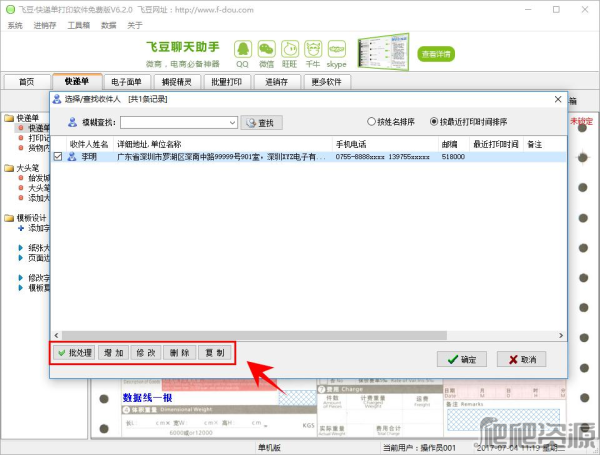Sort by 最近打印时间 column header
The width and height of the screenshot is (600, 455).
pos(496,144)
